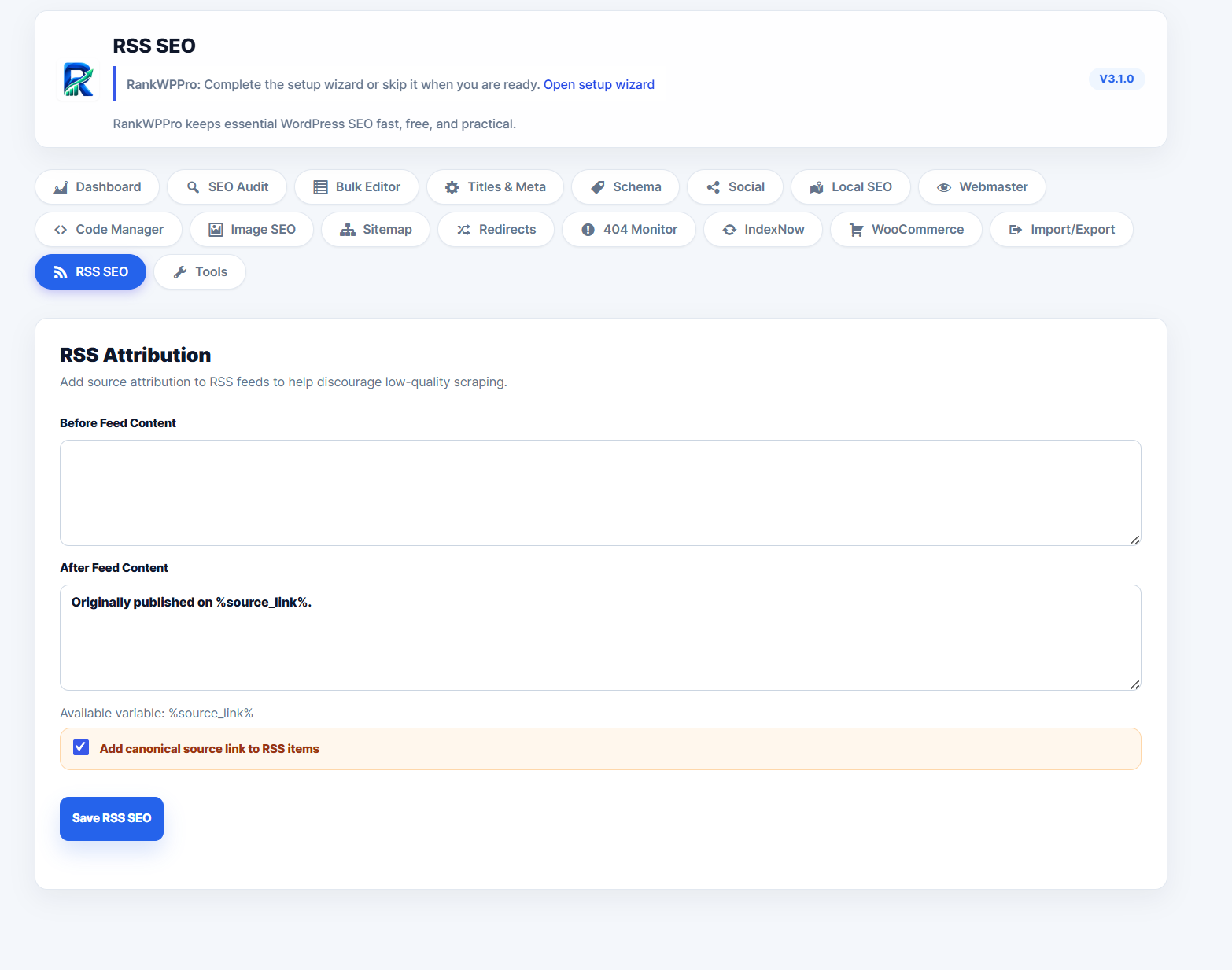Click the RSS SEO page title
The height and width of the screenshot is (970, 1232).
154,46
